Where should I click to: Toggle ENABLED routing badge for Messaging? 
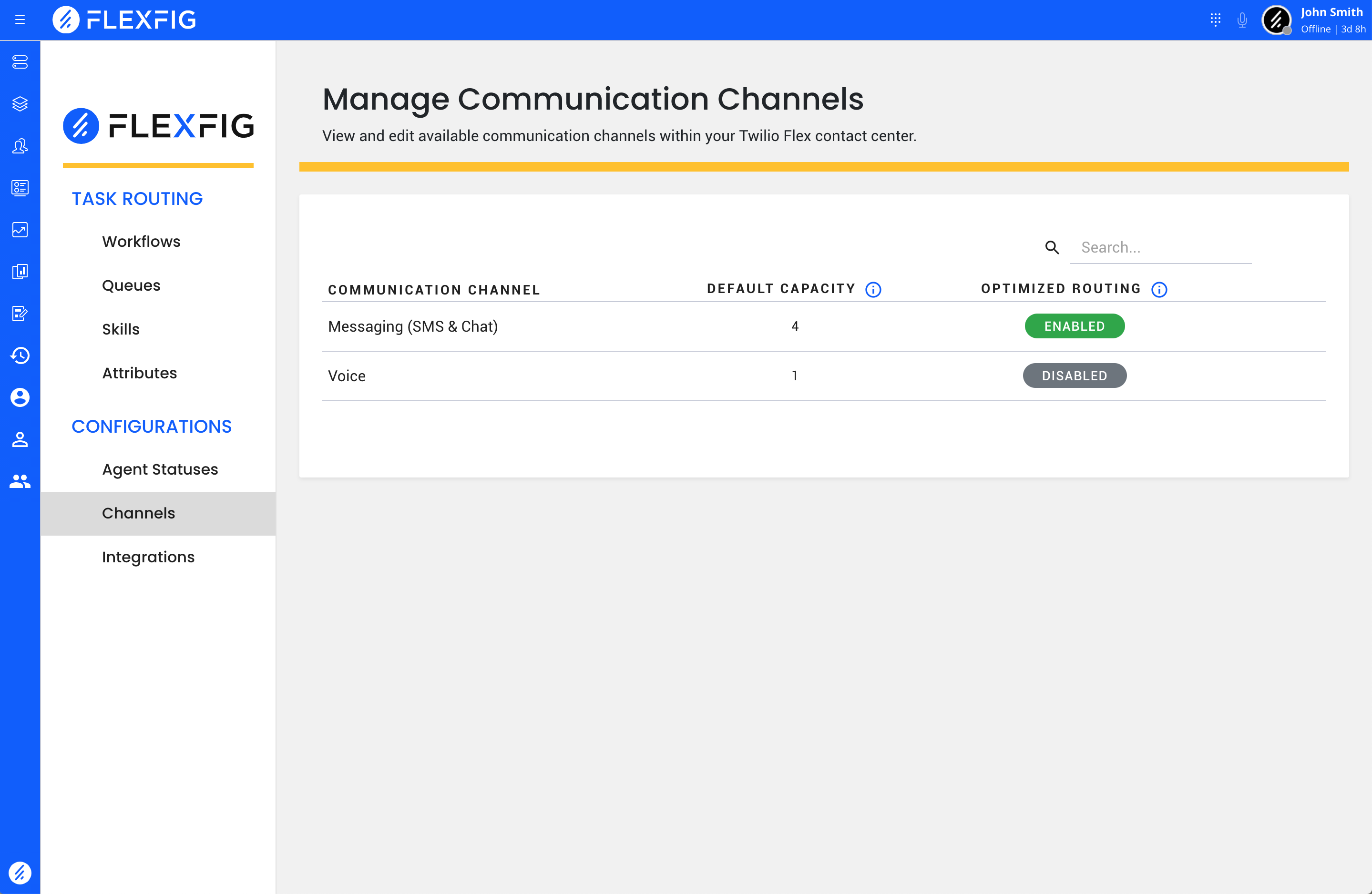click(x=1075, y=326)
